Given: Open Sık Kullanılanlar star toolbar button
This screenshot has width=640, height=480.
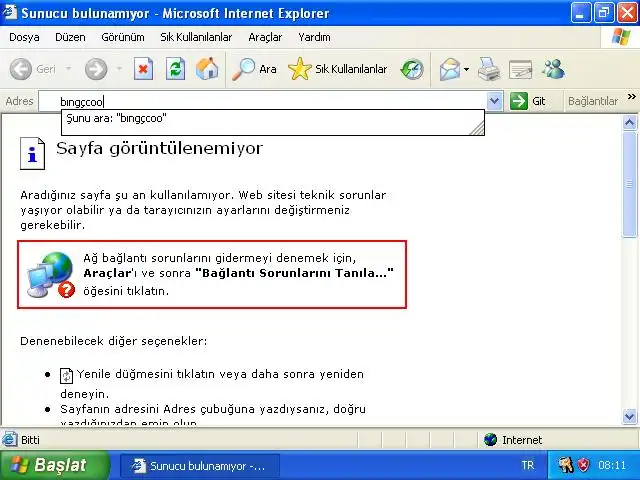Looking at the screenshot, I should (338, 69).
